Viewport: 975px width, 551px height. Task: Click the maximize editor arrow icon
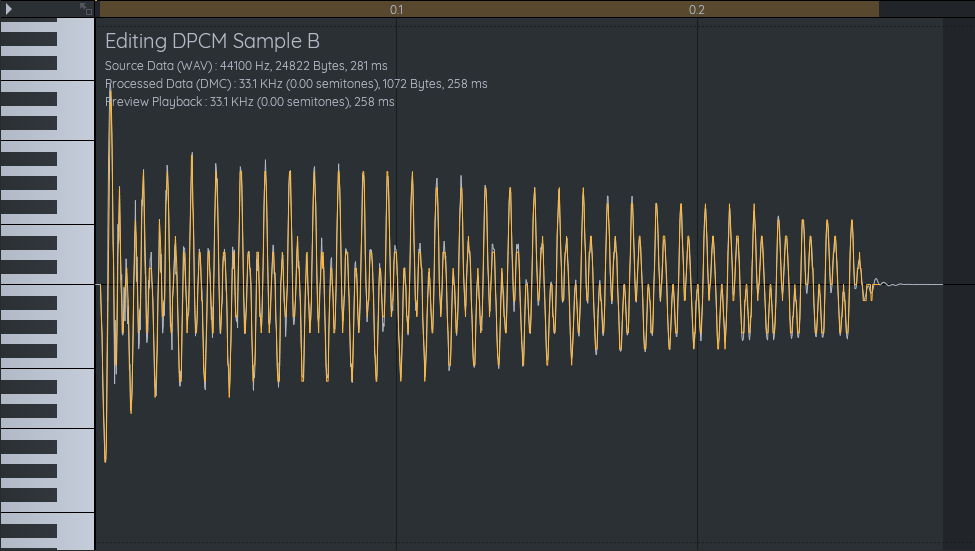86,9
